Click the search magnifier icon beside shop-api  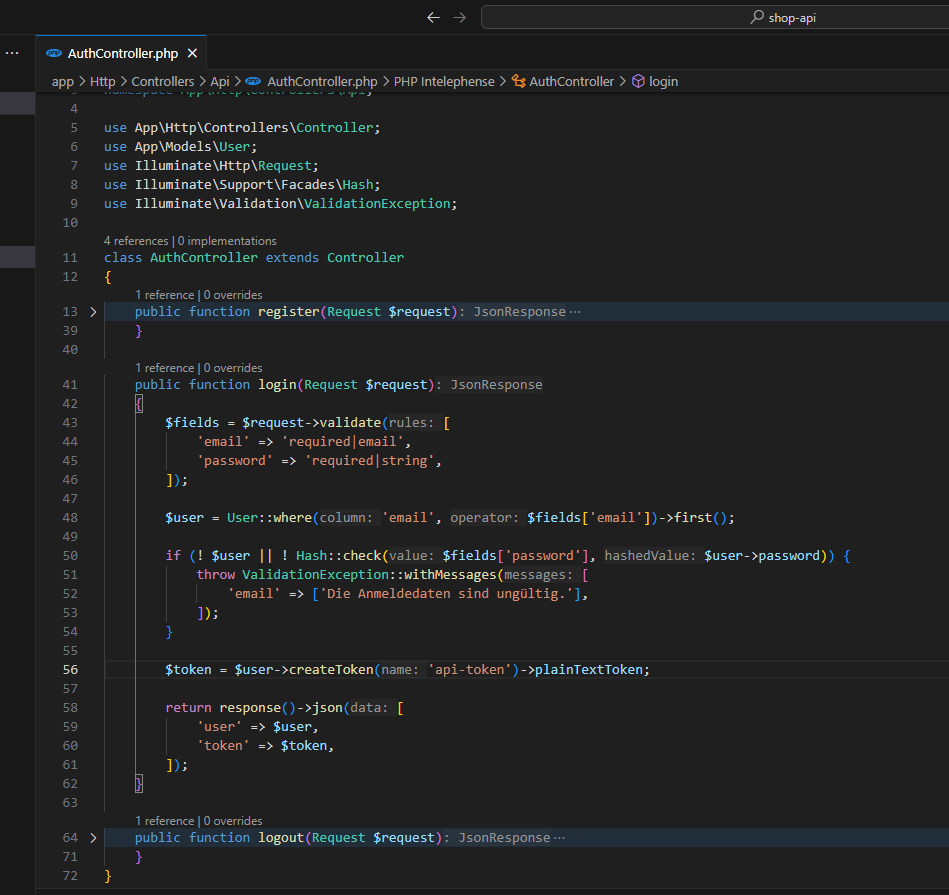tap(757, 17)
